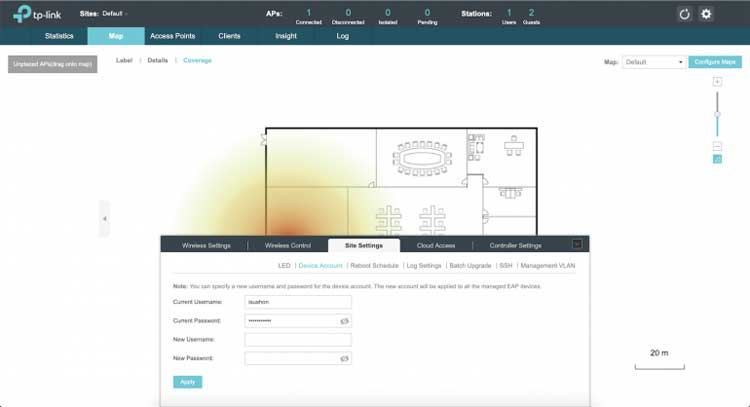Switch to the Wireless Control tab

click(x=288, y=245)
